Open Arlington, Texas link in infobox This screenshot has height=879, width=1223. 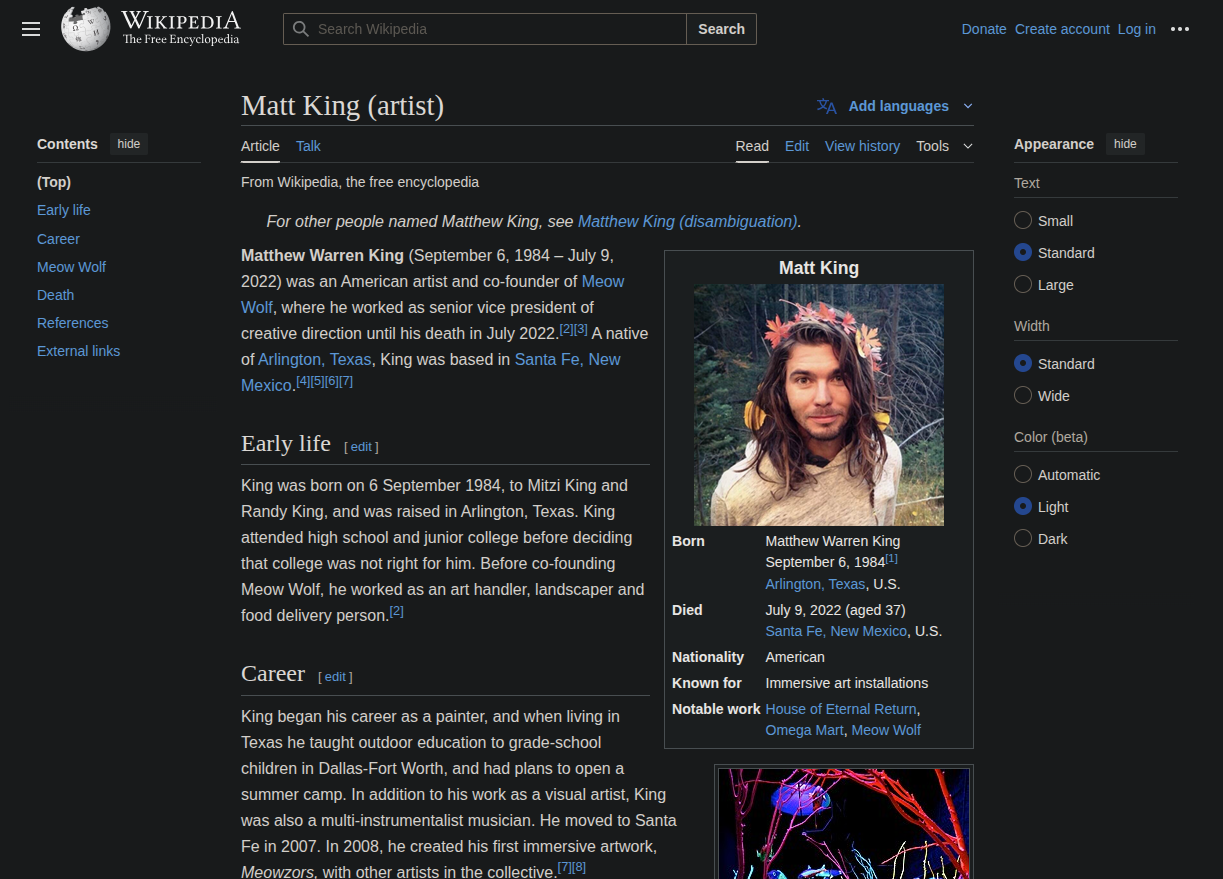815,584
